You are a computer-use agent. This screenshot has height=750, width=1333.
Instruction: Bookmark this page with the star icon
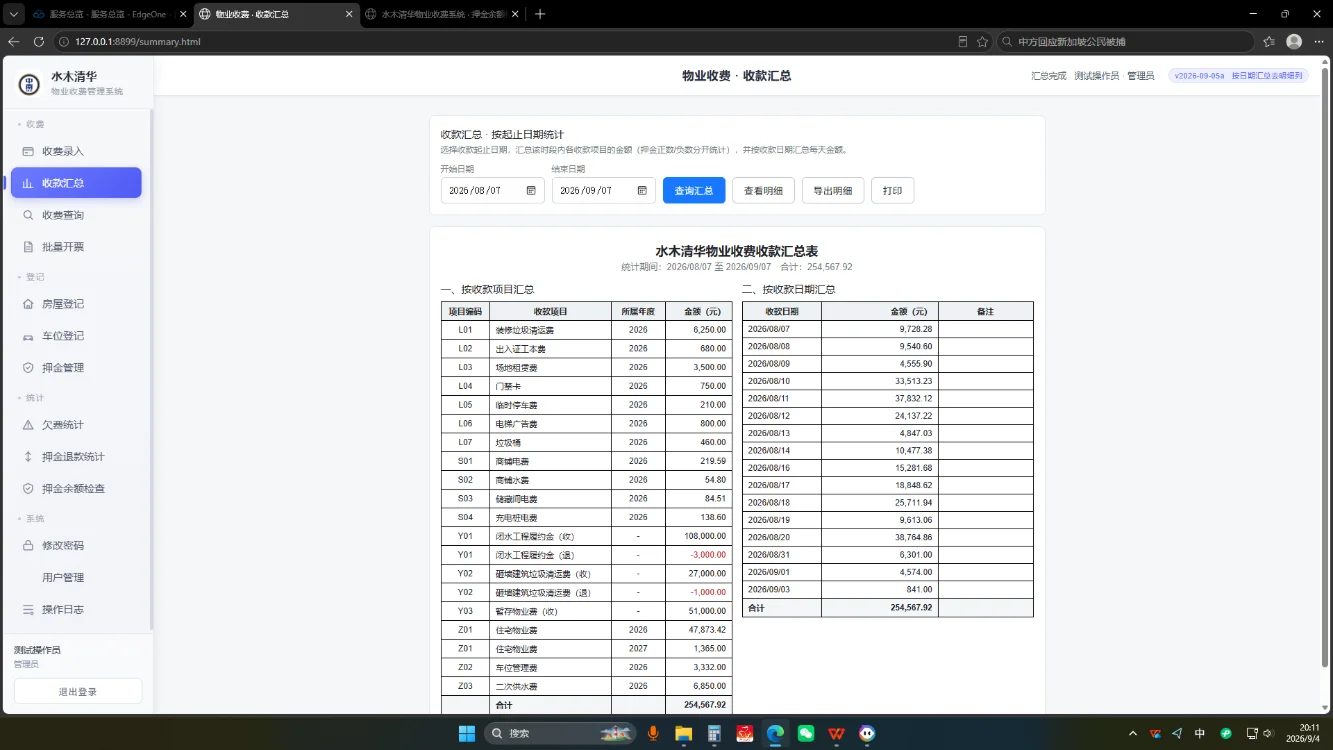[982, 42]
